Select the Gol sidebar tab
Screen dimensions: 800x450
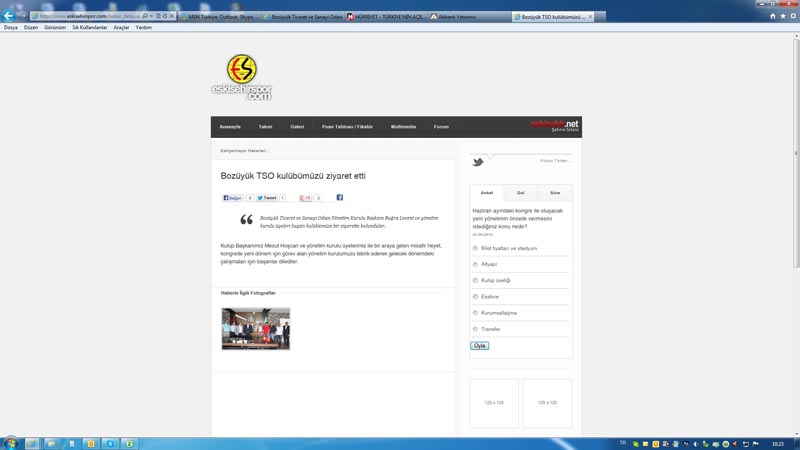[x=520, y=193]
